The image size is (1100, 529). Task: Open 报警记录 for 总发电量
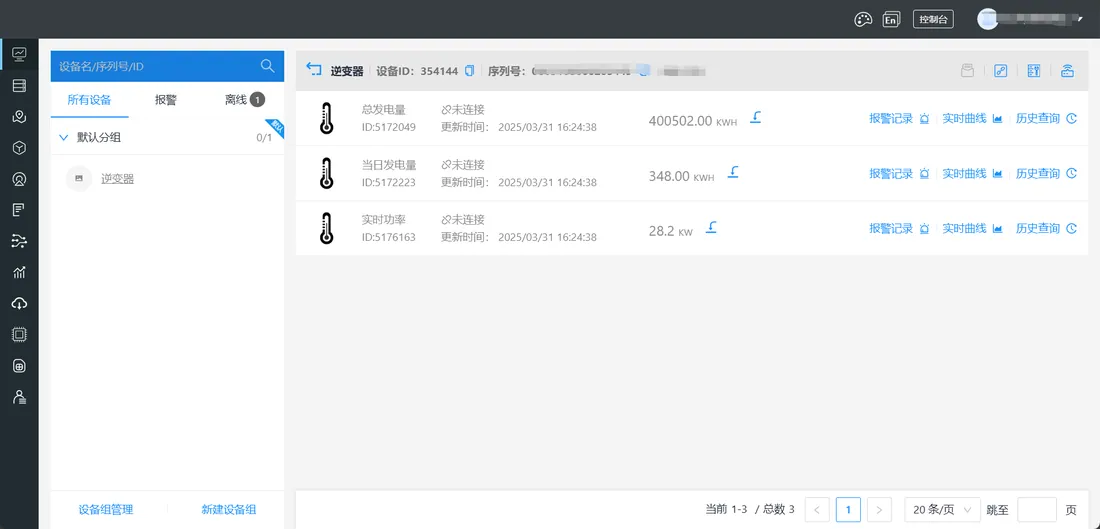point(899,119)
